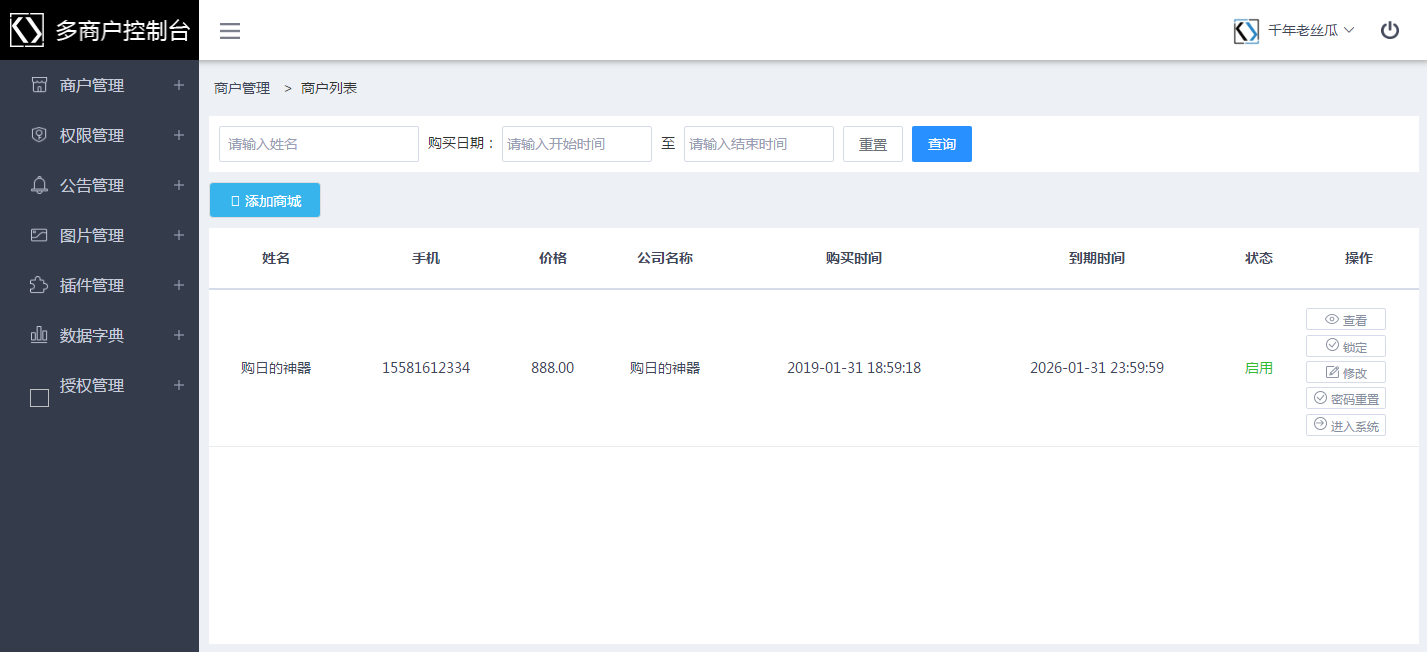1427x652 pixels.
Task: Click the 多商户控制台 logo icon
Action: [x=27, y=30]
